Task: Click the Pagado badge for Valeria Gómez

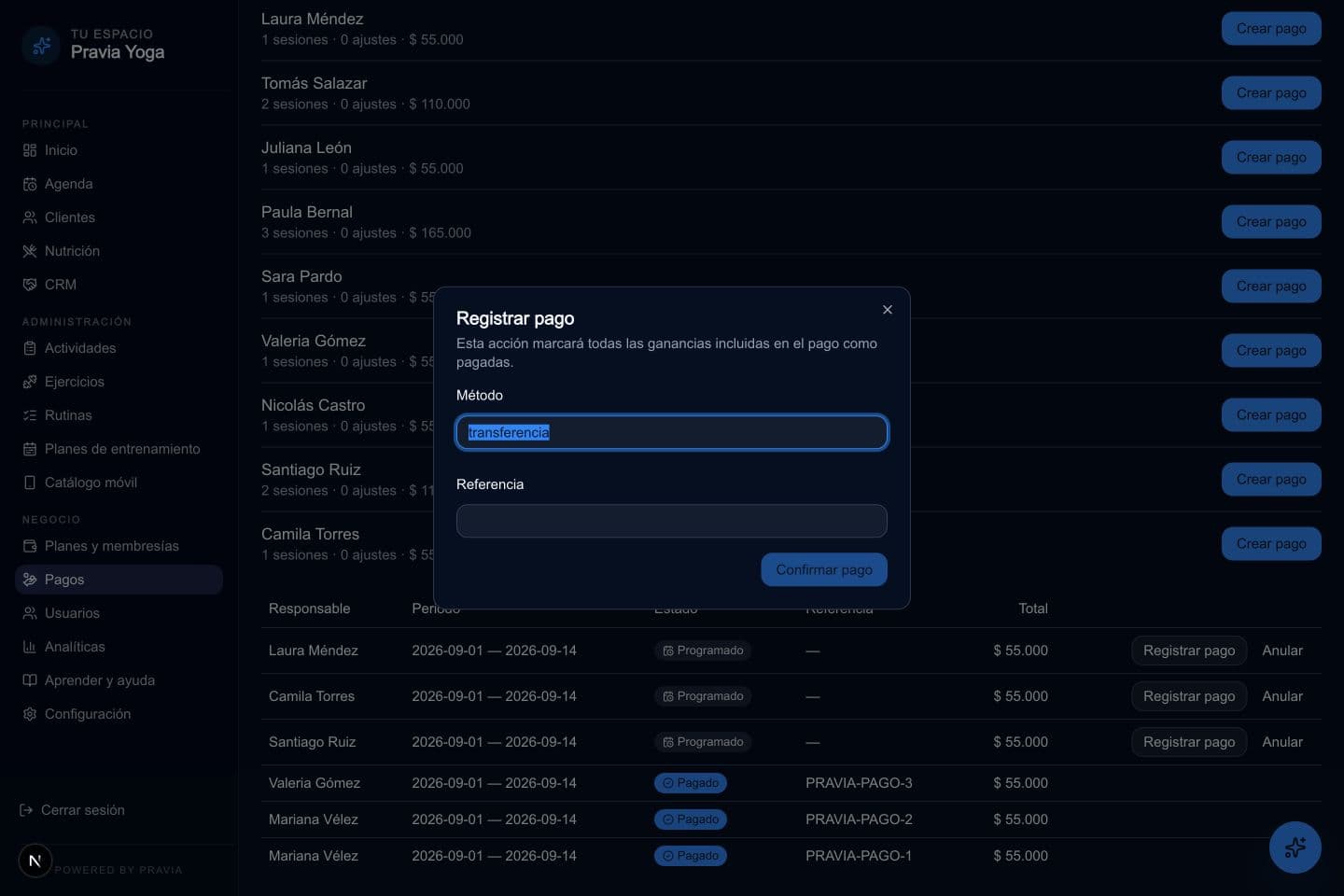Action: tap(691, 783)
